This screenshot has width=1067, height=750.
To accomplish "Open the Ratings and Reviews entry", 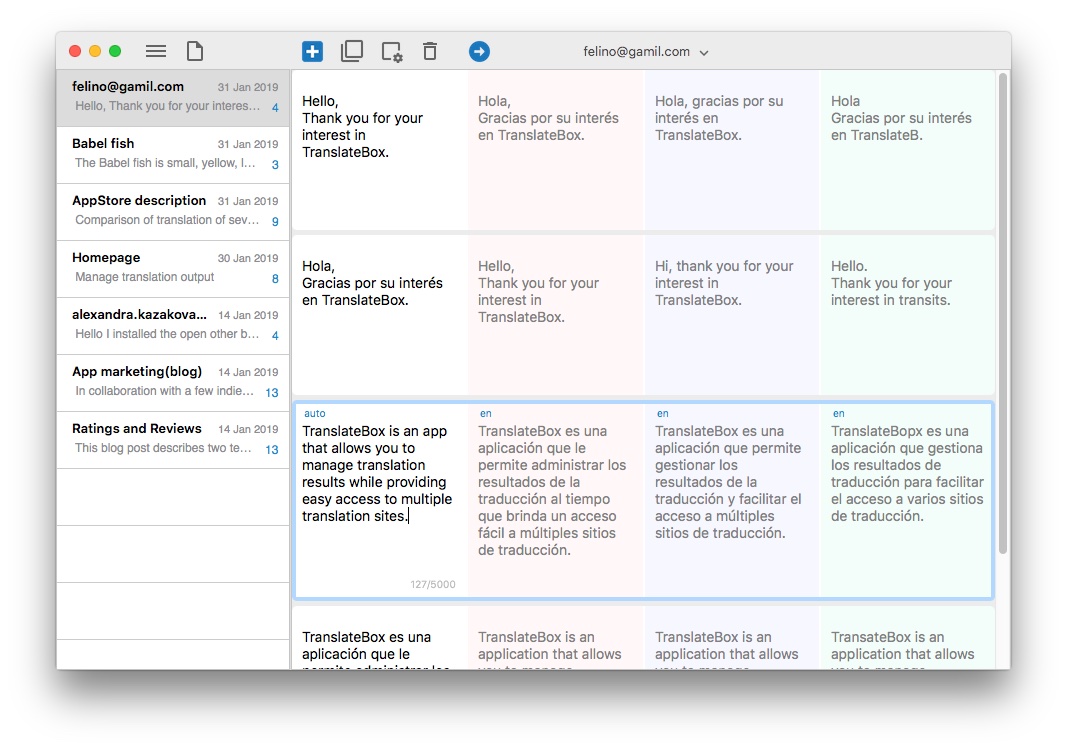I will click(173, 439).
